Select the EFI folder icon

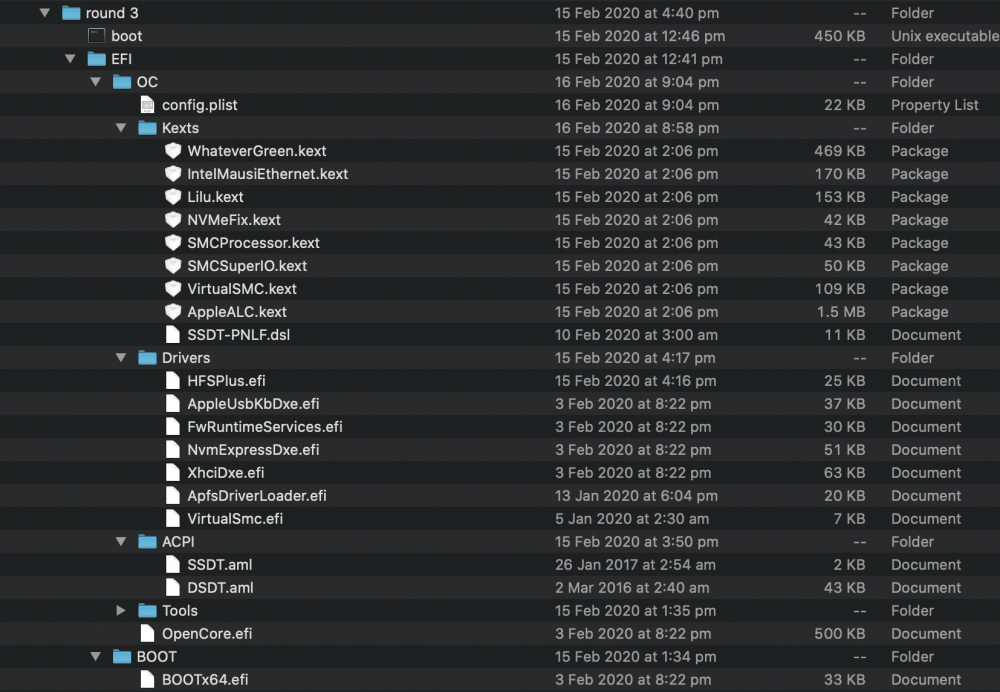coord(96,59)
